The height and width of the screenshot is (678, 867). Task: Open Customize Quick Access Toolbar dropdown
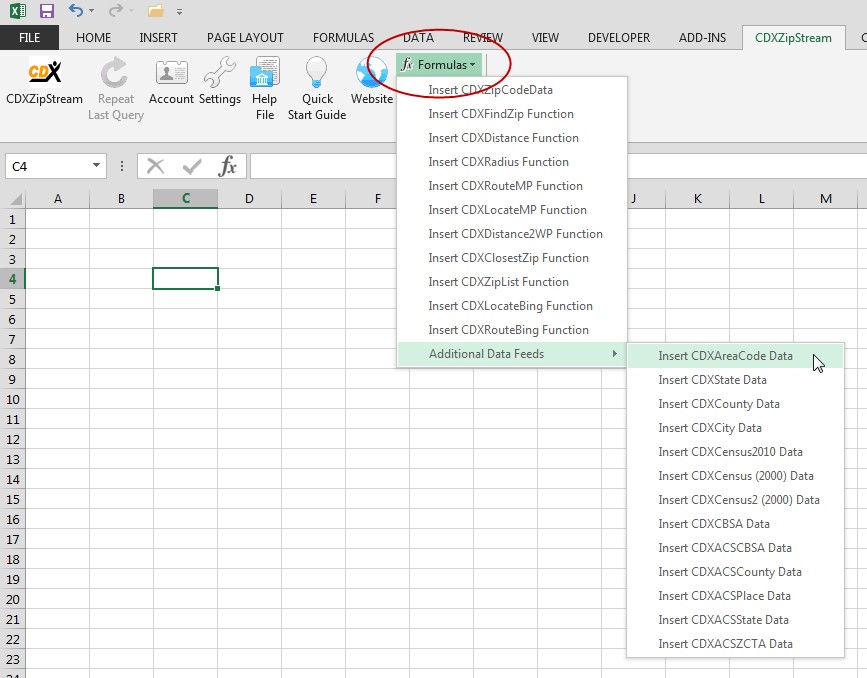click(179, 11)
